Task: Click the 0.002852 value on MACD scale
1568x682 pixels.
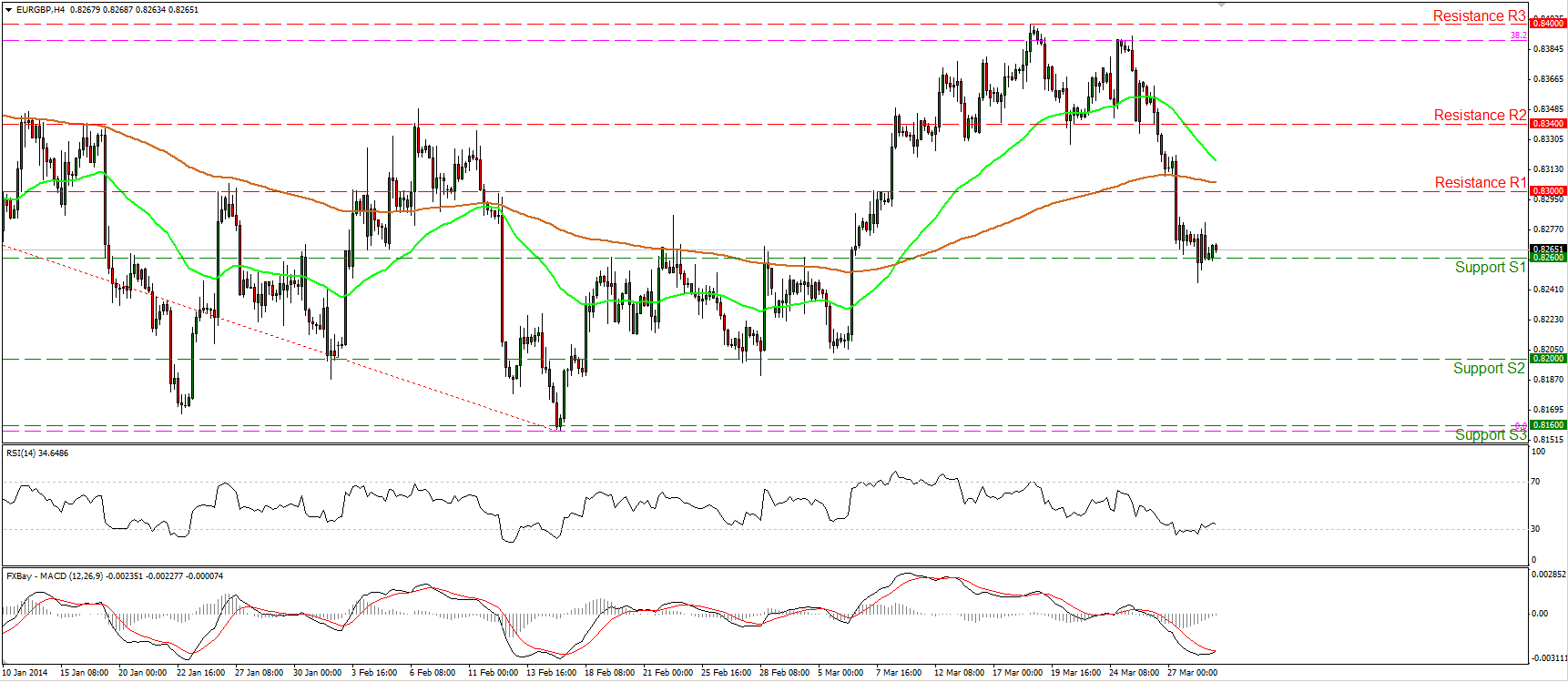Action: pos(1549,575)
